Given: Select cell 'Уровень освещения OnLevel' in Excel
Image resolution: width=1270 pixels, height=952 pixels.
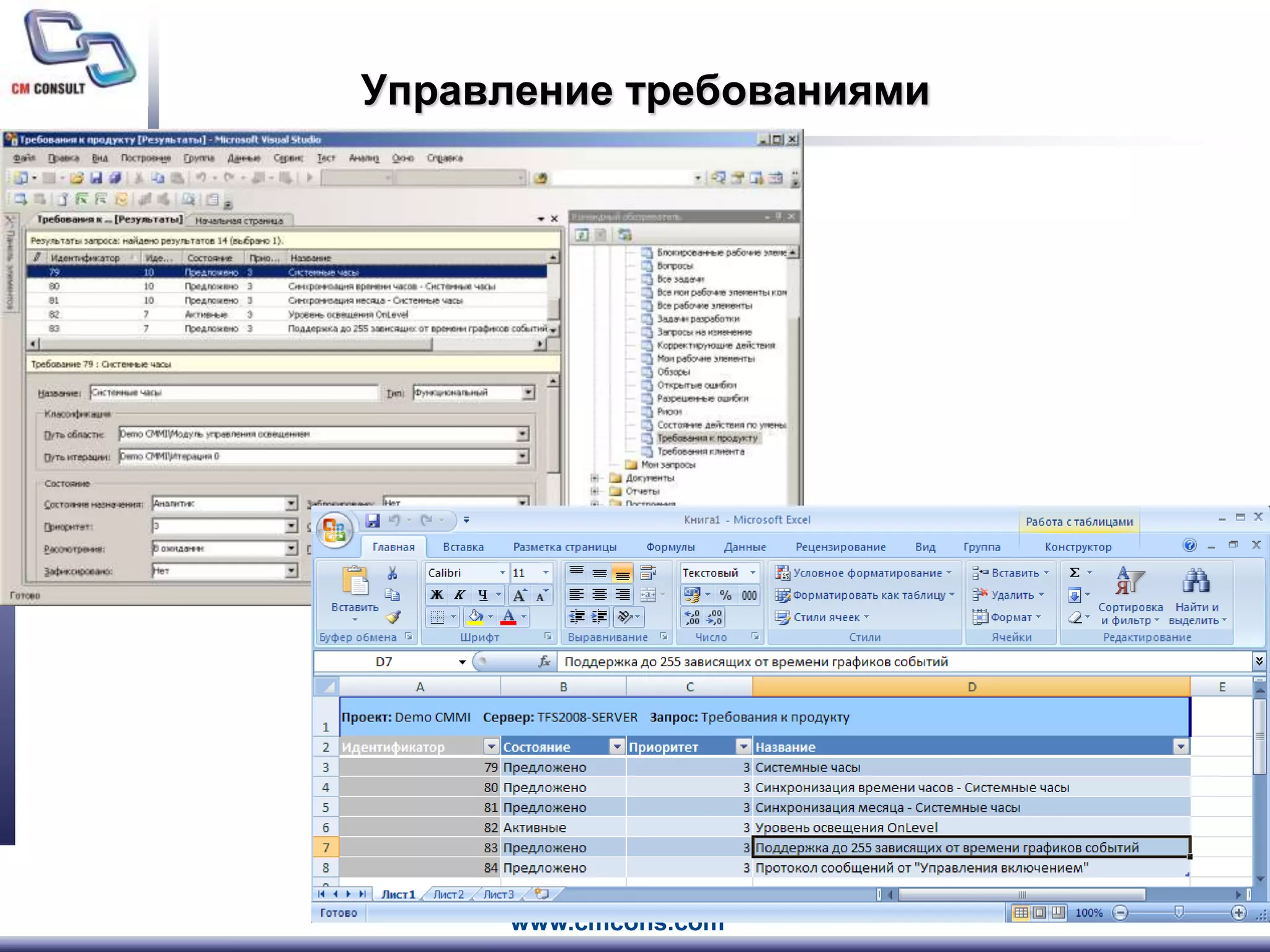Looking at the screenshot, I should tap(971, 827).
